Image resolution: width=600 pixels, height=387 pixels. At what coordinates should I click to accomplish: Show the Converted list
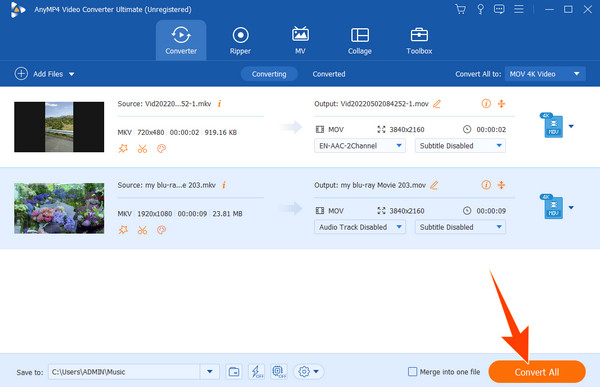coord(329,74)
